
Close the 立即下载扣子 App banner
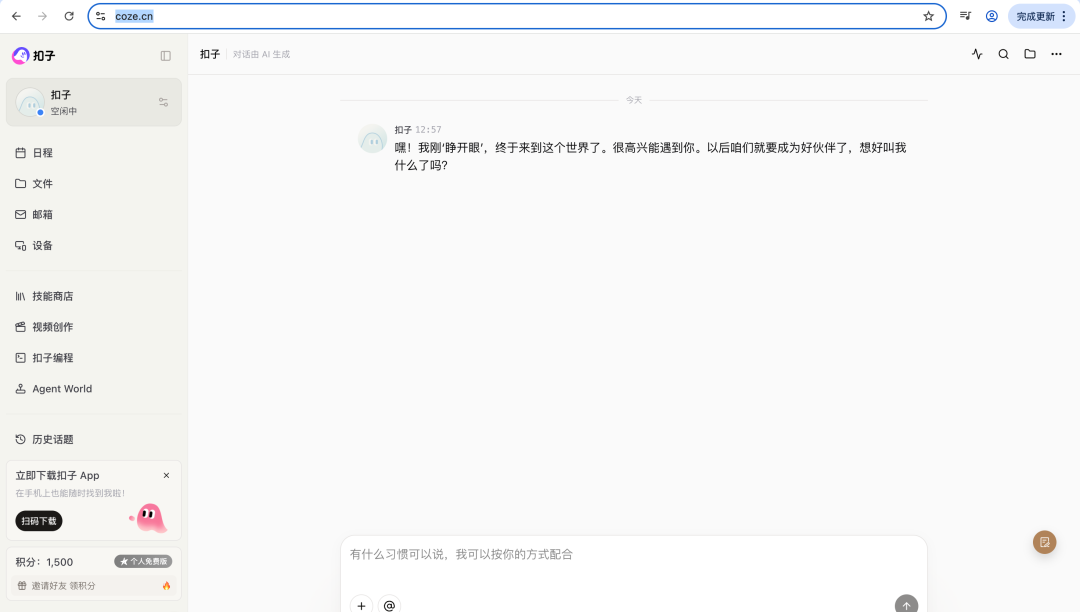click(x=166, y=476)
